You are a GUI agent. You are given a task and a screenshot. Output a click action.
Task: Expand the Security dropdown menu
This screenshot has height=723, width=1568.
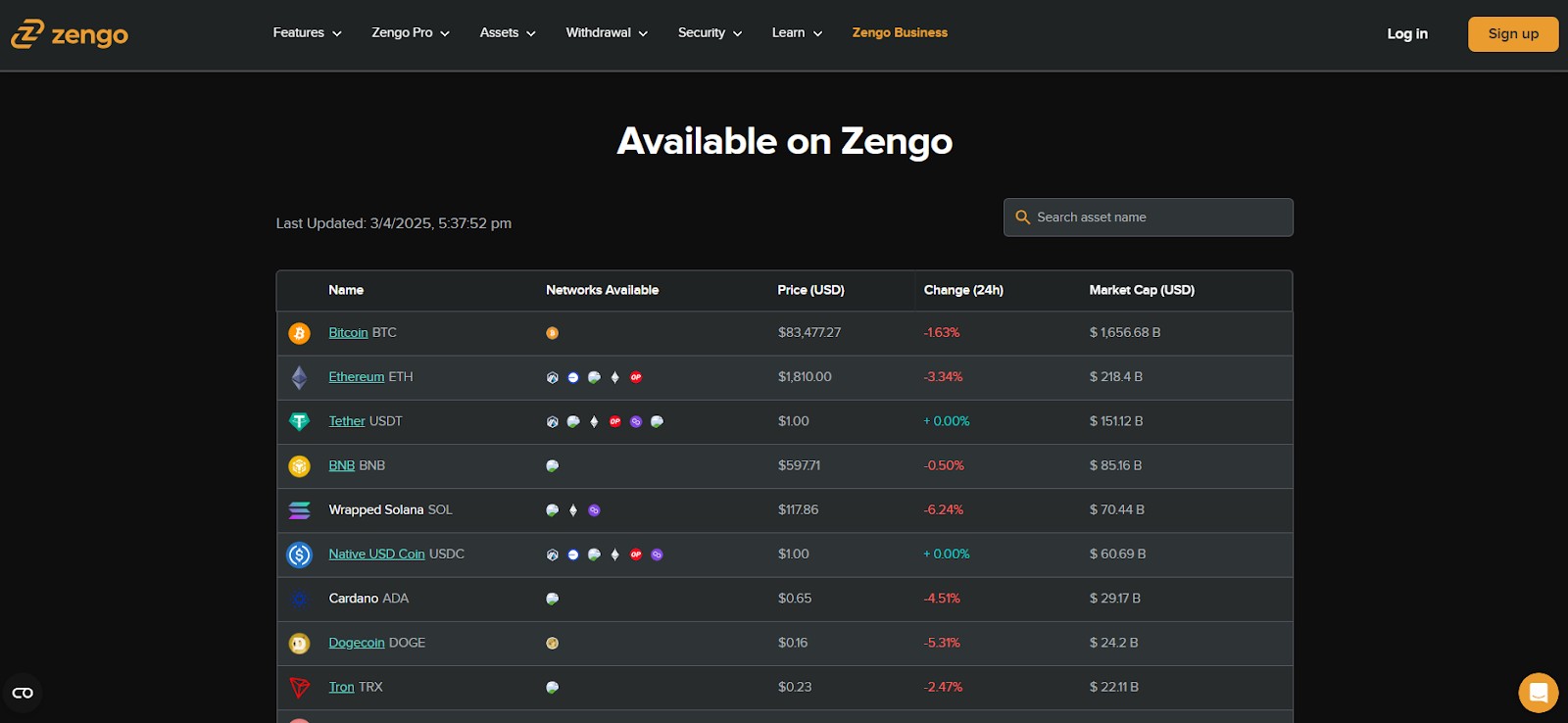710,33
